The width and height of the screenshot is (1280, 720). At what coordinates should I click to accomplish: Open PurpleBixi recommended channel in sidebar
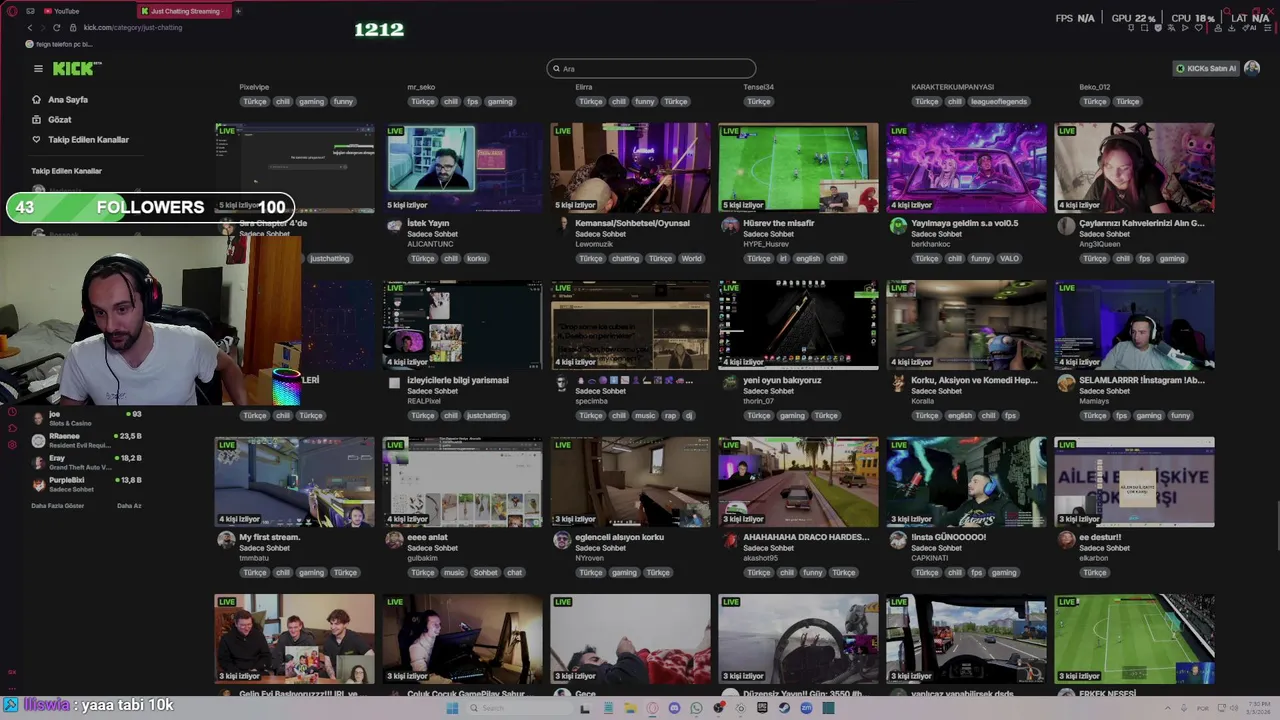[87, 484]
